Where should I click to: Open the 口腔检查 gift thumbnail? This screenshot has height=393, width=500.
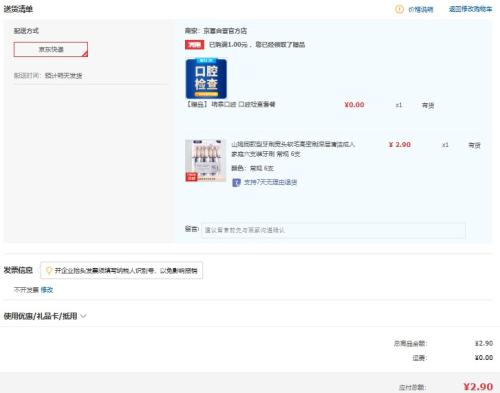(x=206, y=78)
